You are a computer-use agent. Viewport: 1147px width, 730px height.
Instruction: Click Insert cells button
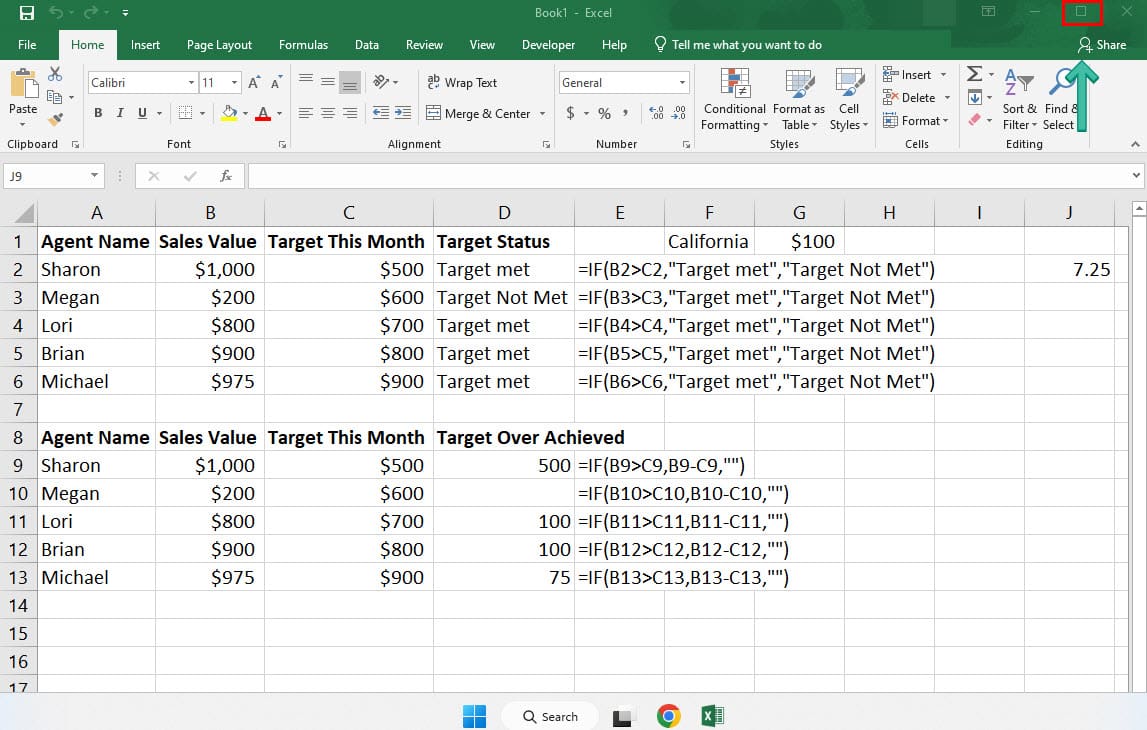[907, 75]
